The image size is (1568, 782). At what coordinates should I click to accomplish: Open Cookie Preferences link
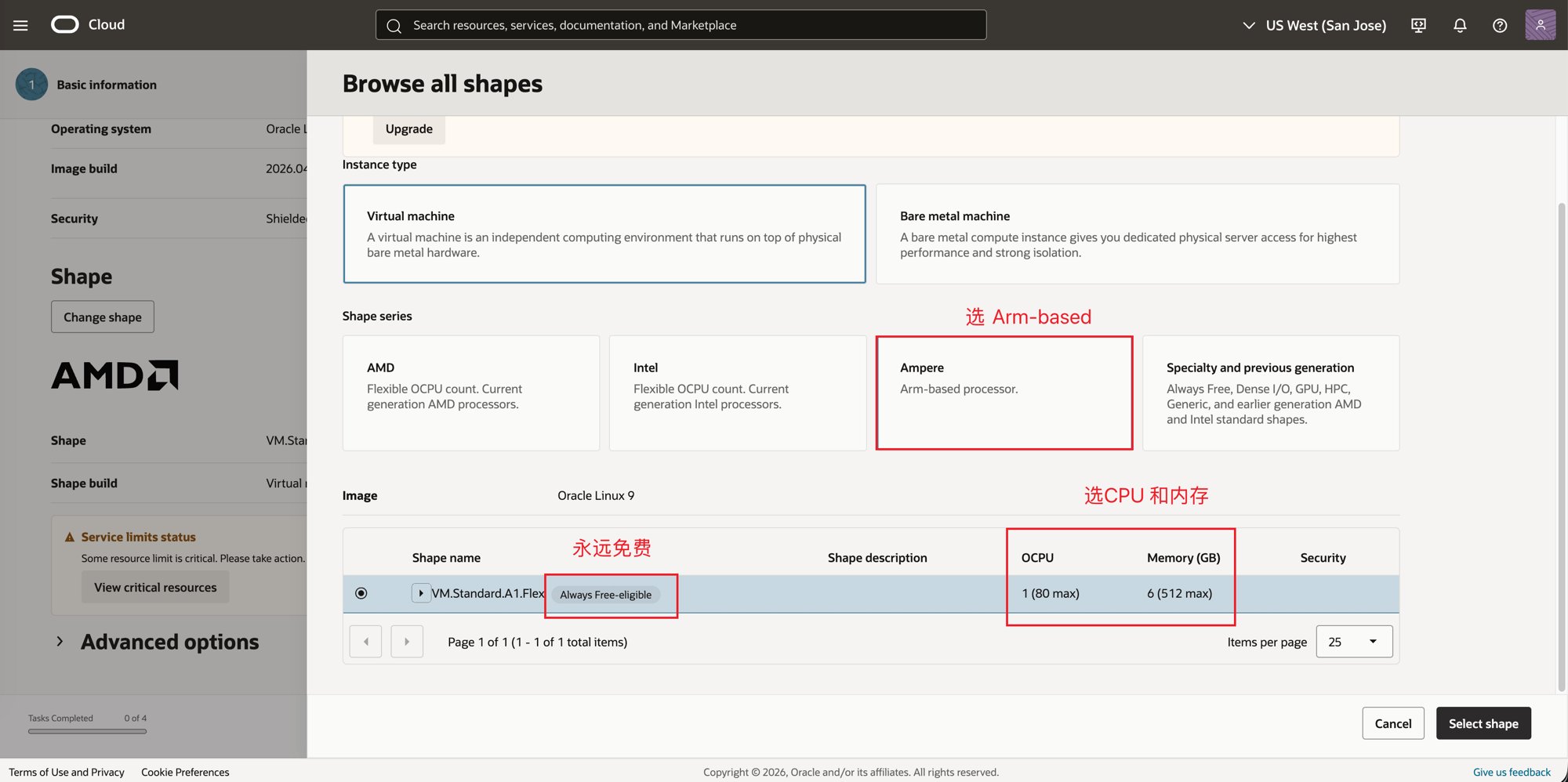(x=185, y=772)
